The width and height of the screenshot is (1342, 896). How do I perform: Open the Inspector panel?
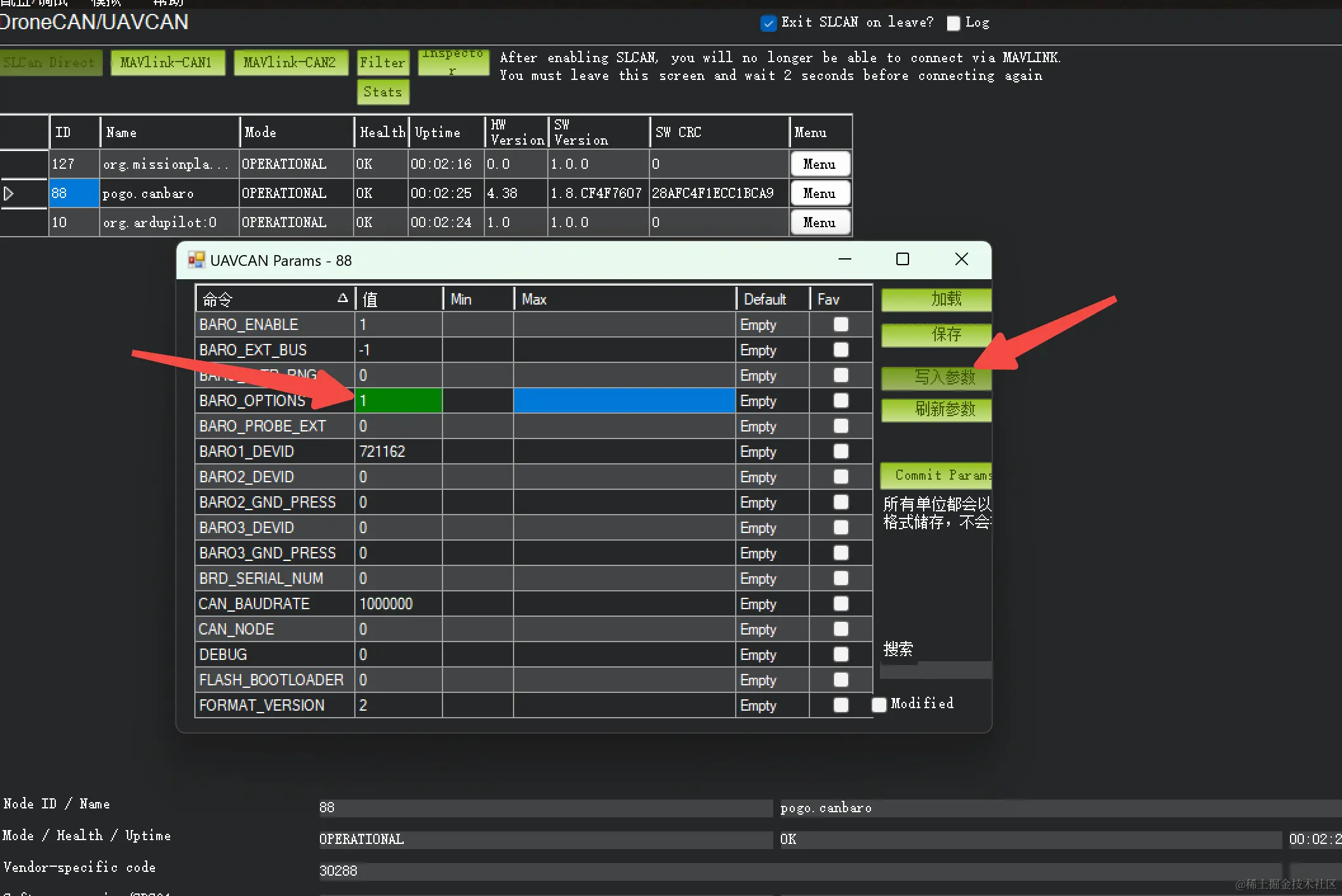(x=453, y=62)
